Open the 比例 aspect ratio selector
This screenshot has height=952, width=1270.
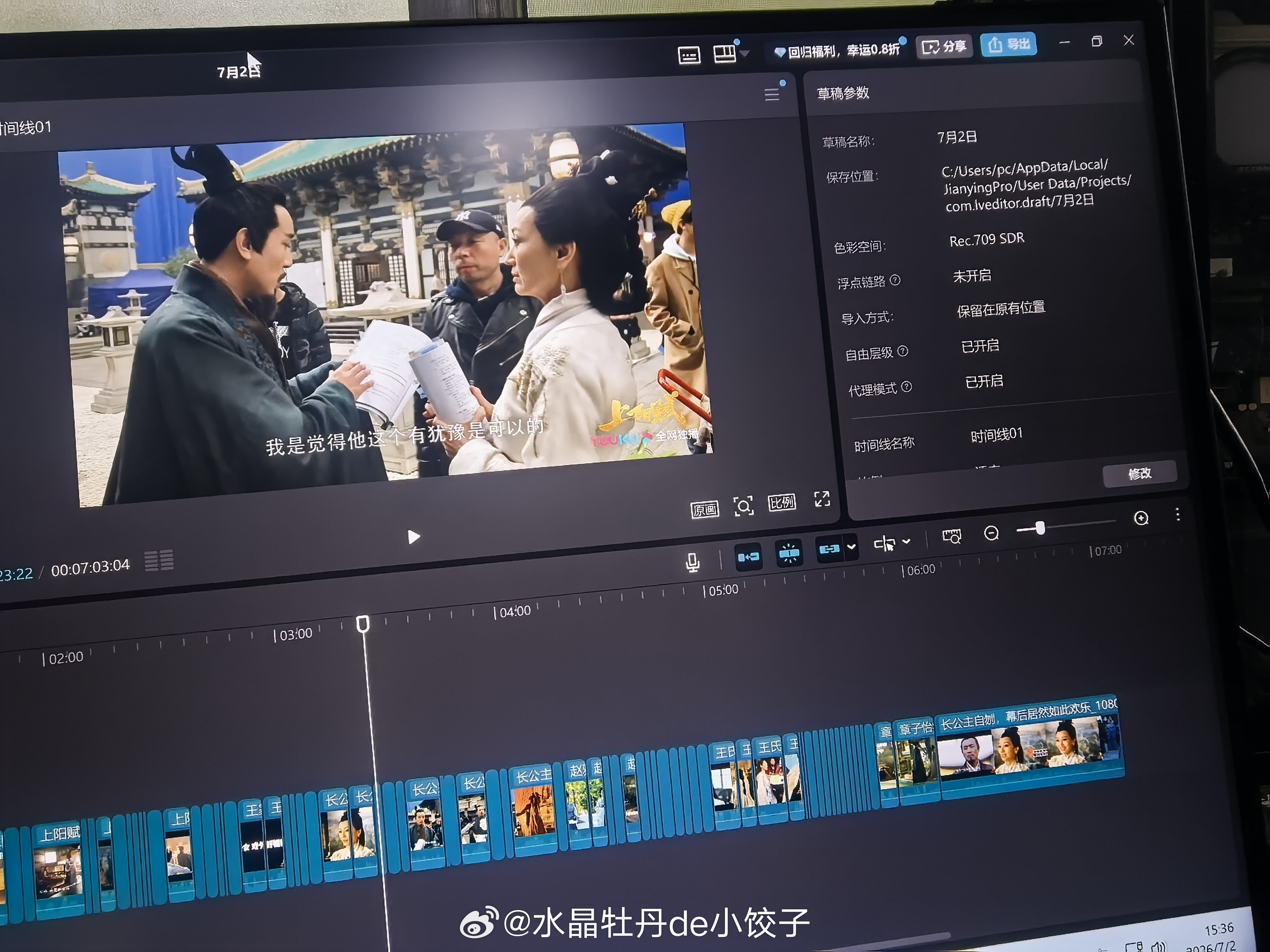click(781, 503)
